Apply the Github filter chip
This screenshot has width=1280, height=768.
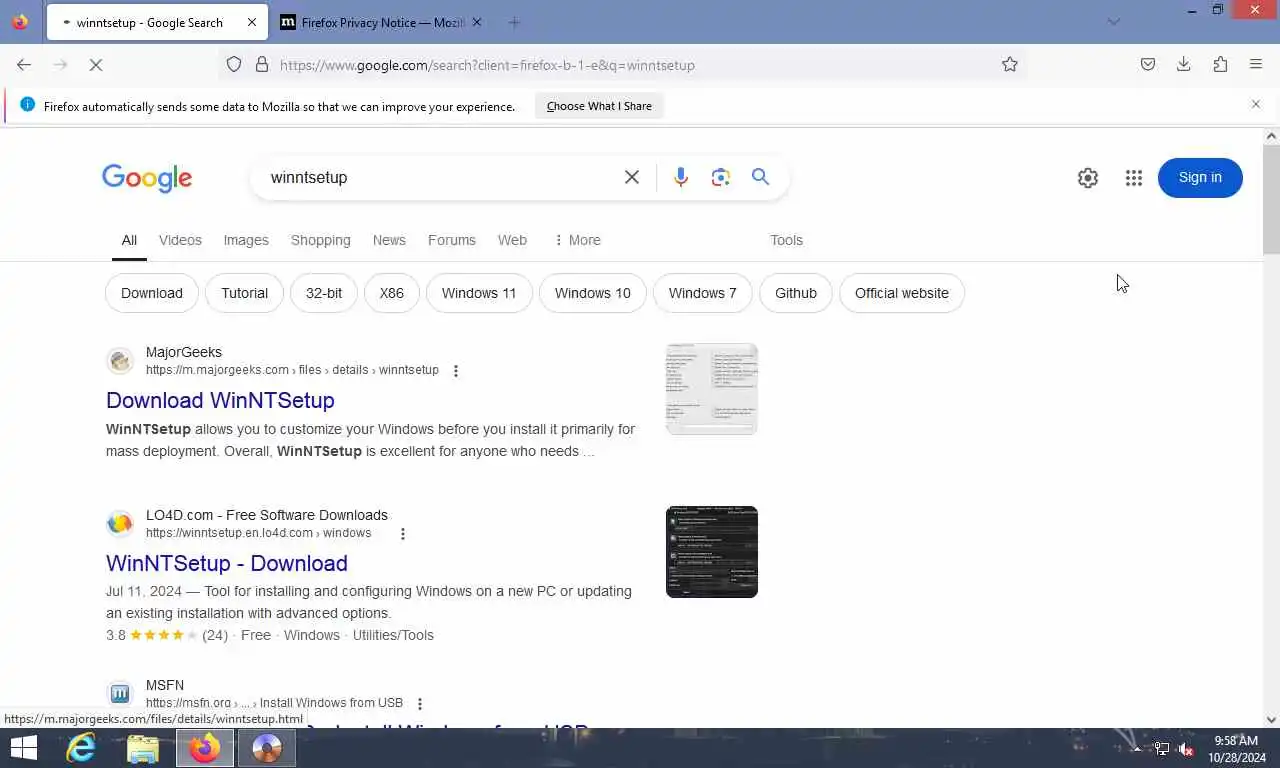coord(796,293)
